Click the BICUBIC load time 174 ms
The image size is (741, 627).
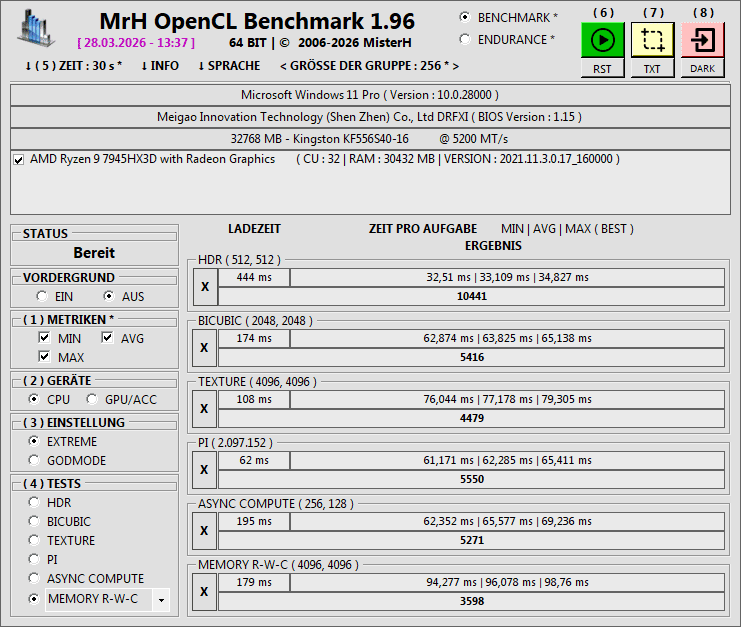(x=254, y=338)
